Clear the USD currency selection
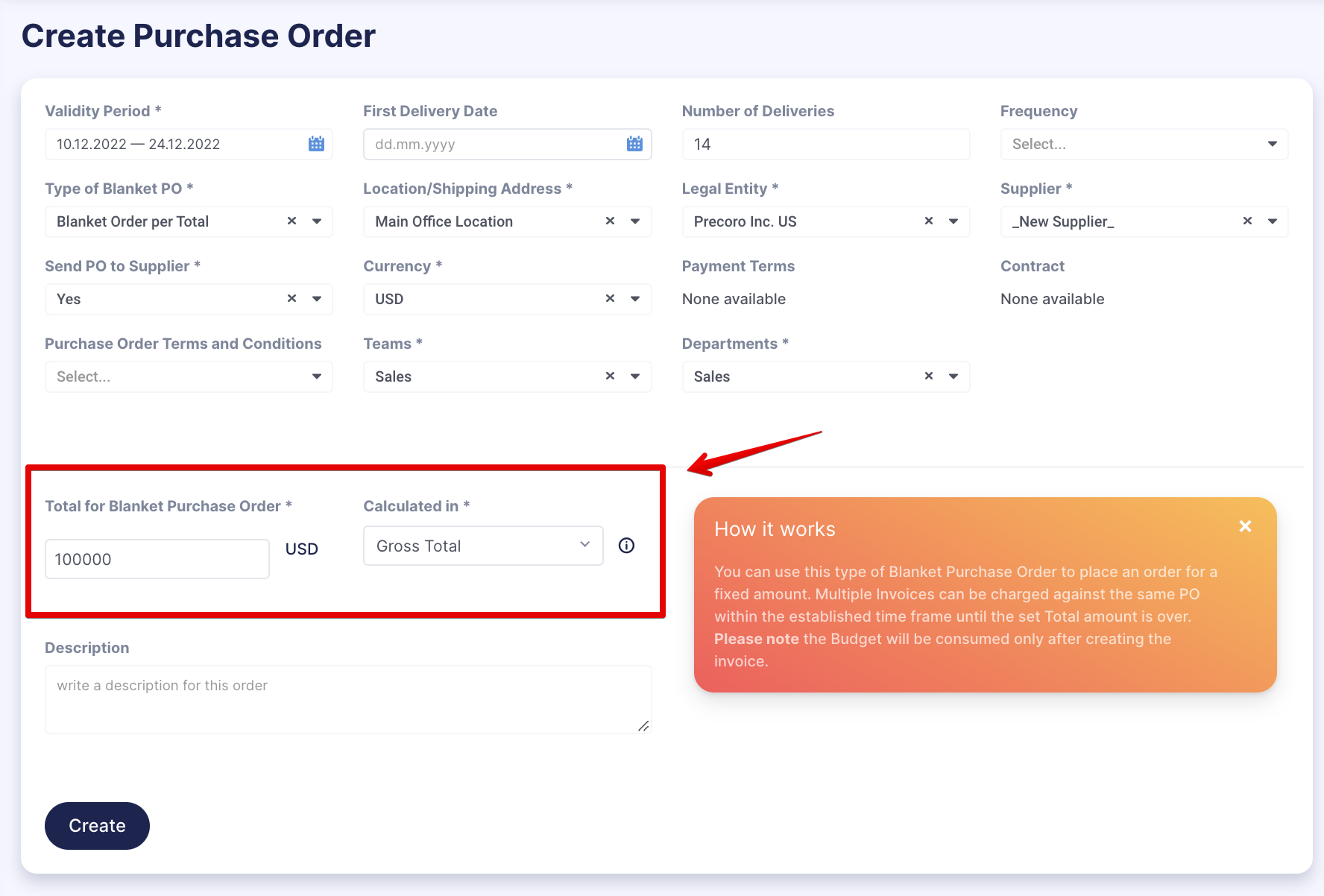This screenshot has width=1324, height=896. (x=609, y=299)
